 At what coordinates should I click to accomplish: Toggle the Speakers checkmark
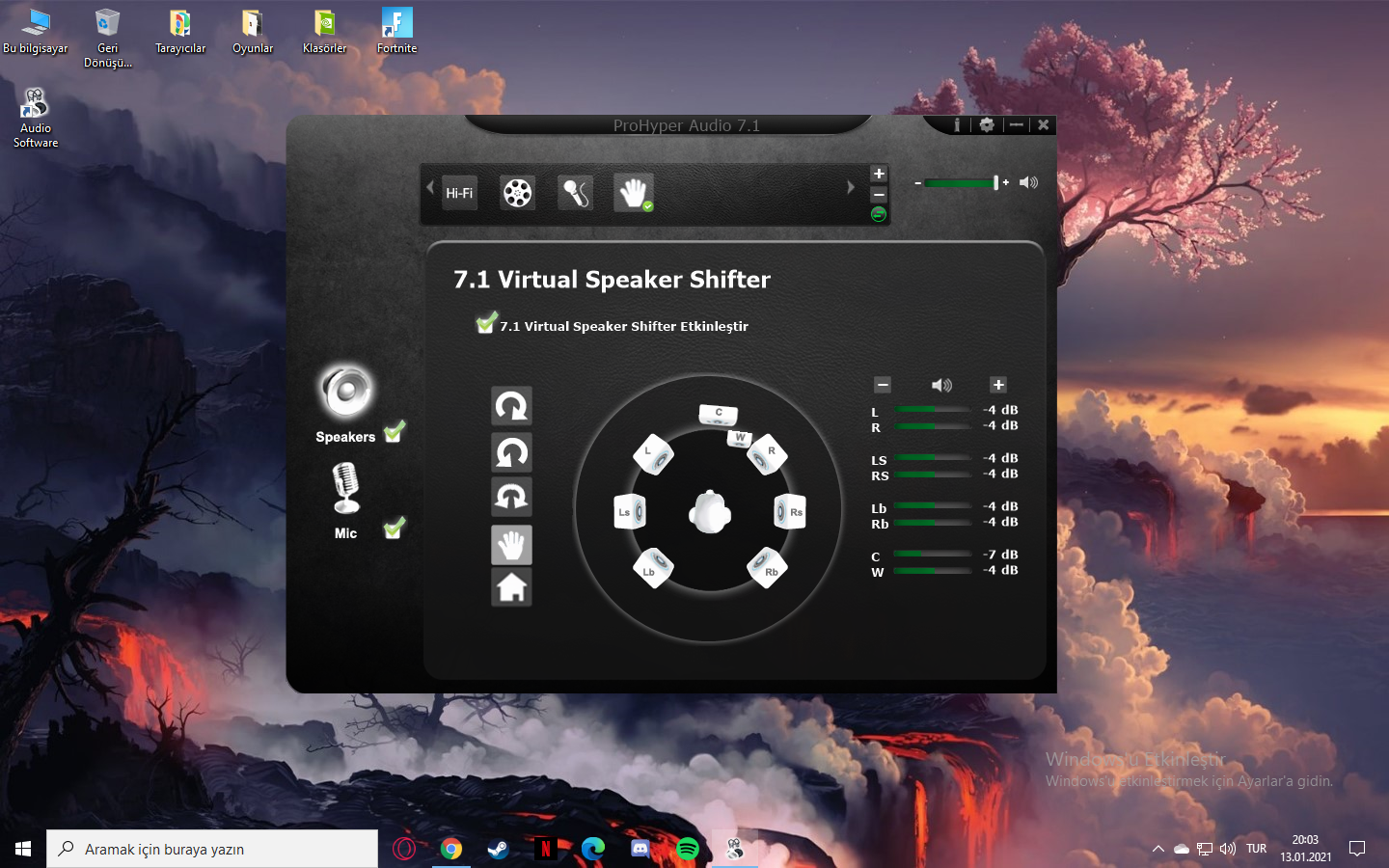(x=395, y=431)
